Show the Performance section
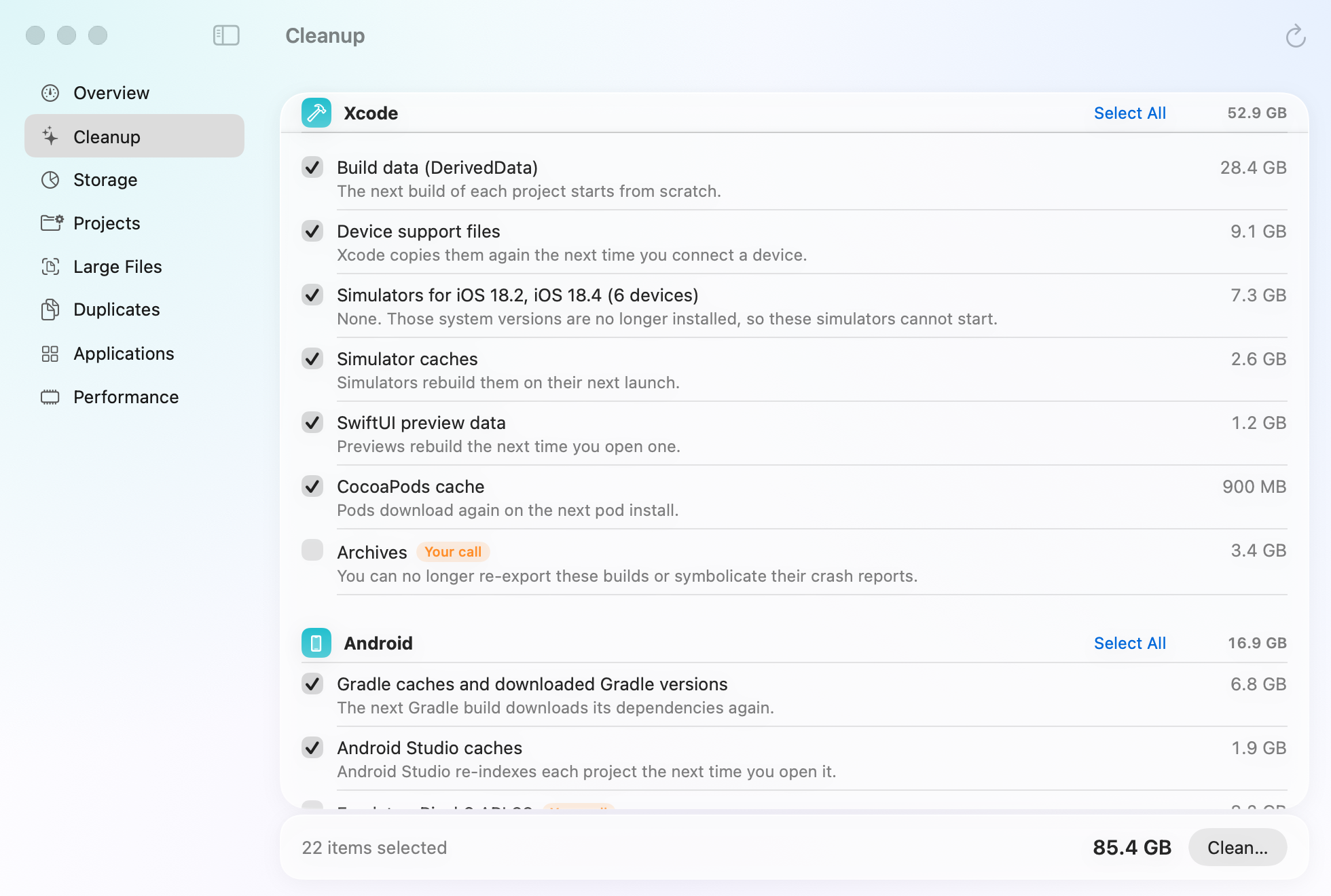Screen dimensions: 1331x896 tap(134, 397)
